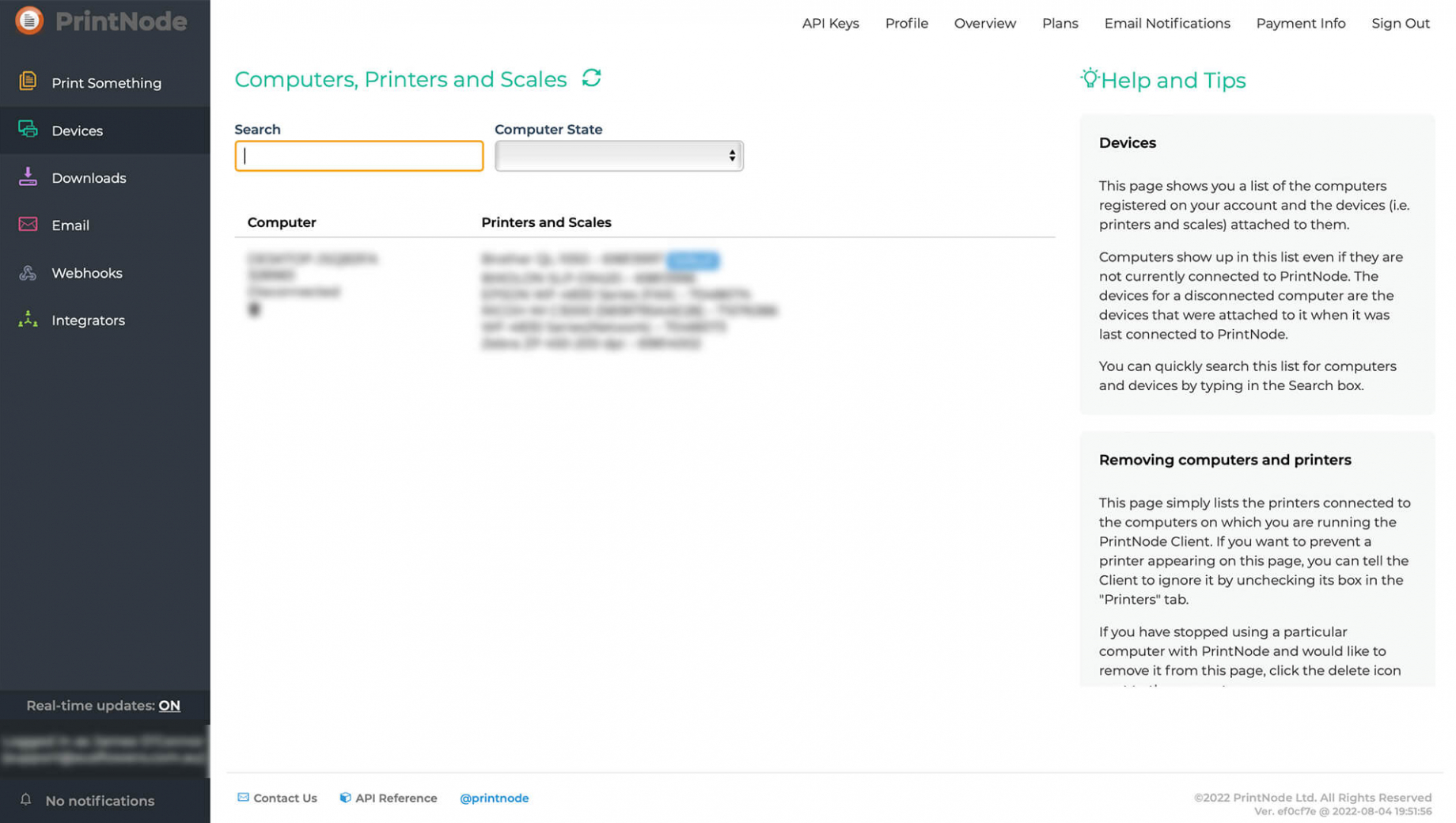This screenshot has height=823, width=1456.
Task: Select Plans in the top navigation
Action: coord(1060,23)
